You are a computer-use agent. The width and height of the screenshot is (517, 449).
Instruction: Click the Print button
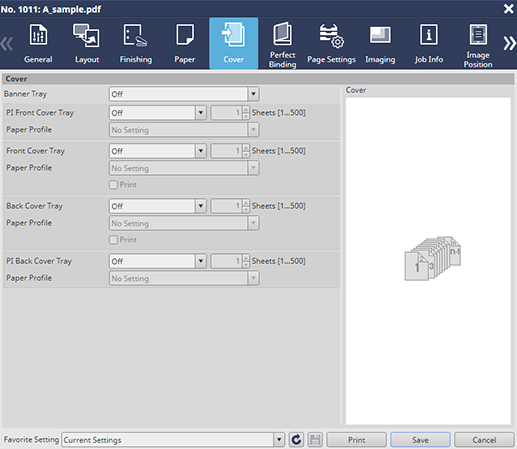[x=356, y=440]
